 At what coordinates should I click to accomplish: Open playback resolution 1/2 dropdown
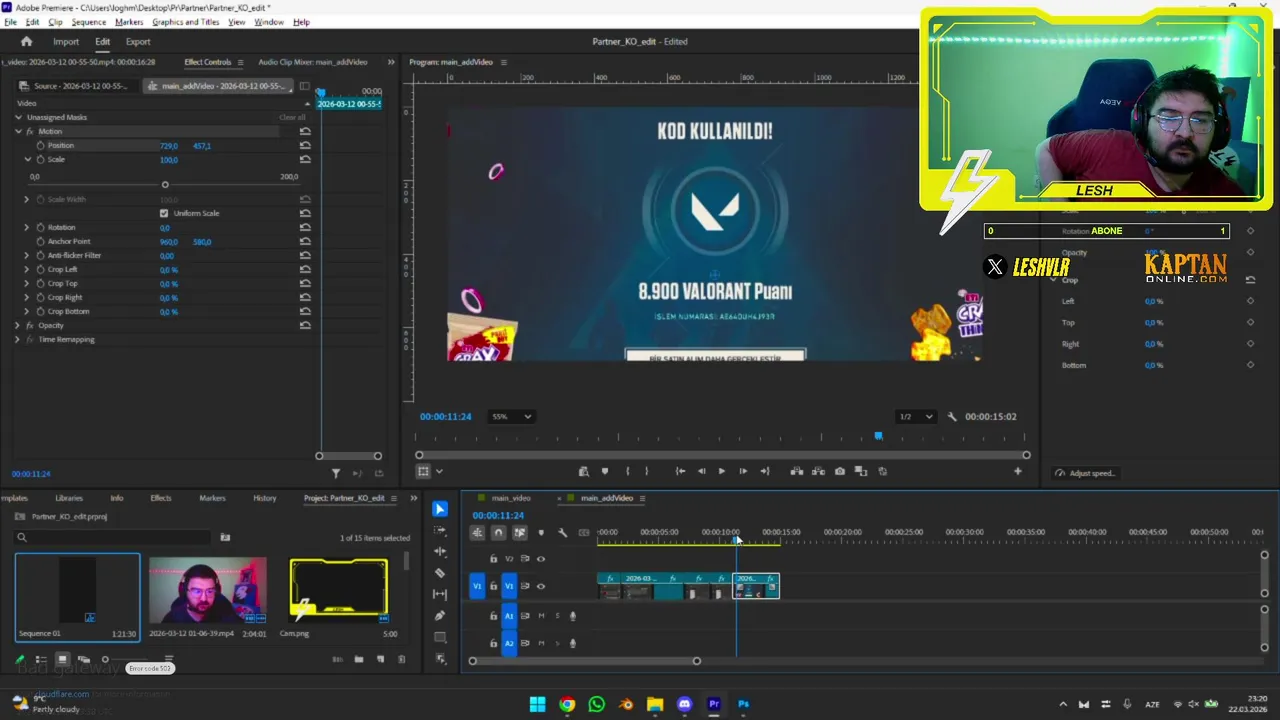click(915, 417)
